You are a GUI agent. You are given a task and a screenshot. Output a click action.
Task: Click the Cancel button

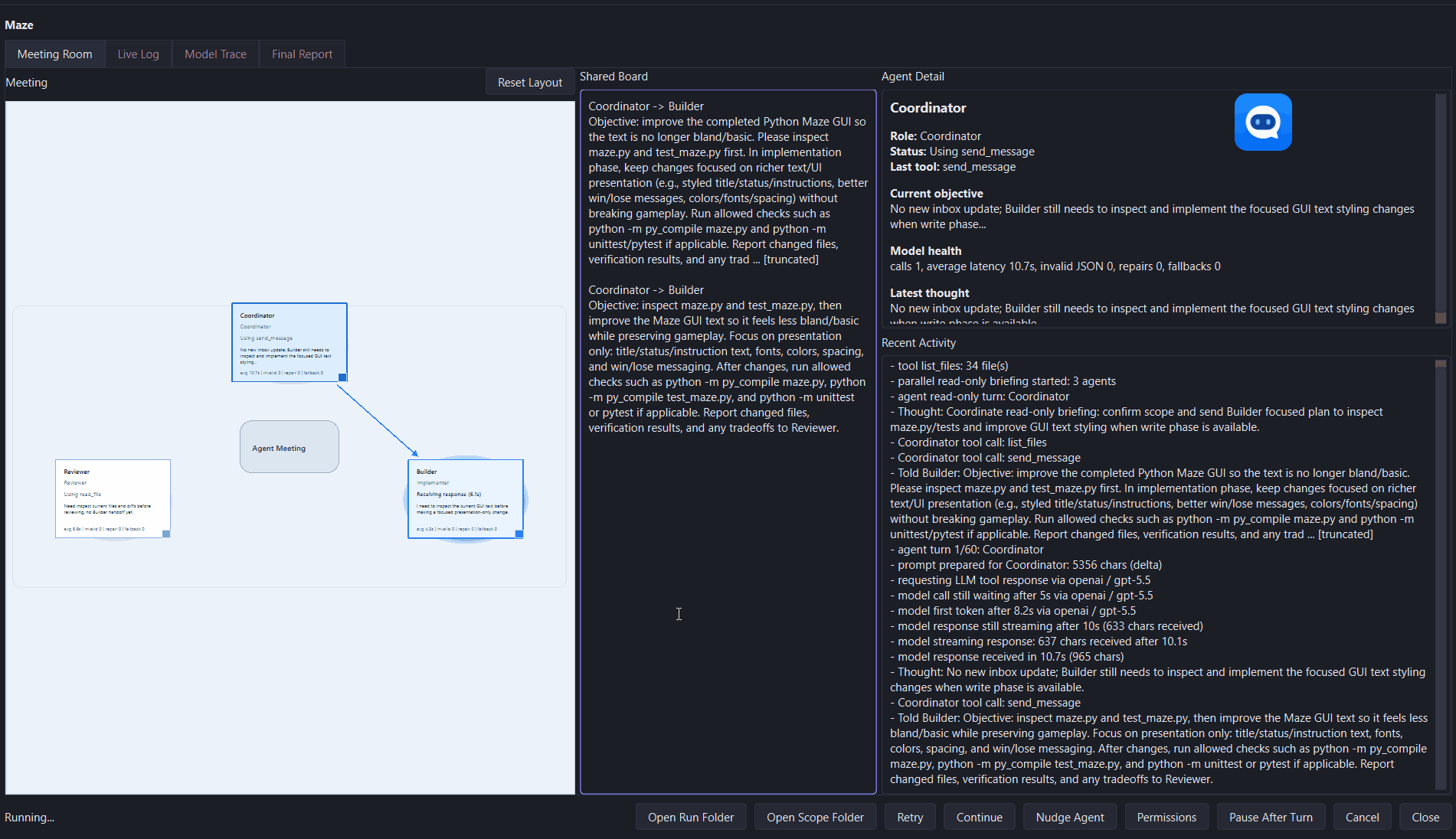point(1363,818)
